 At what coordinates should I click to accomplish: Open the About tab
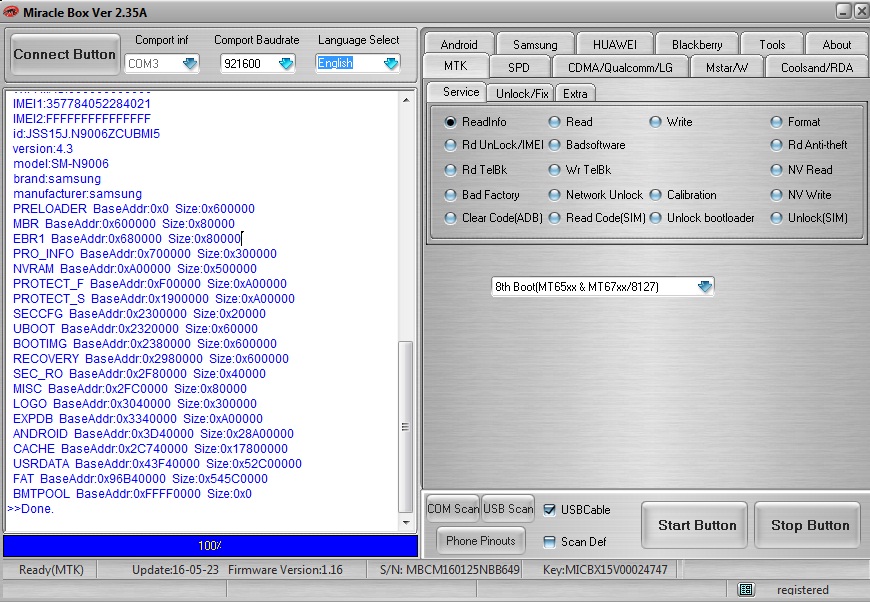(x=837, y=44)
